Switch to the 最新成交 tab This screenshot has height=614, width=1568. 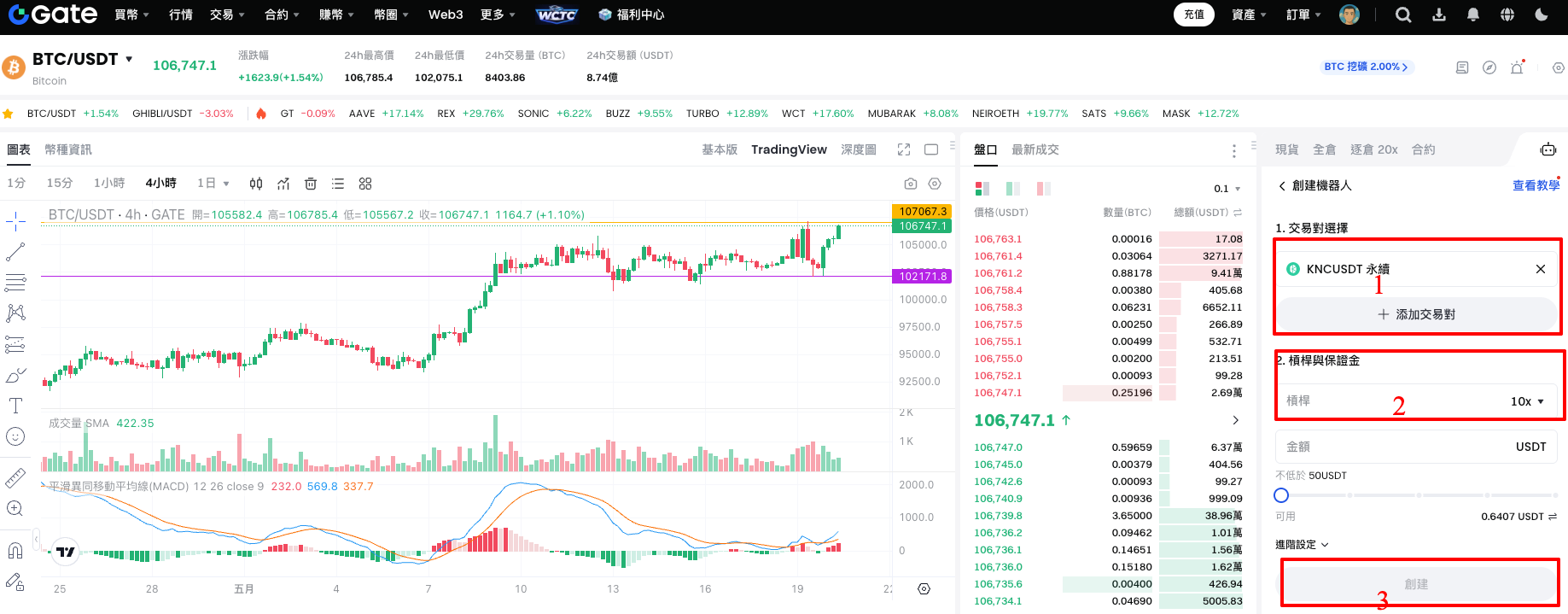pyautogui.click(x=1035, y=149)
